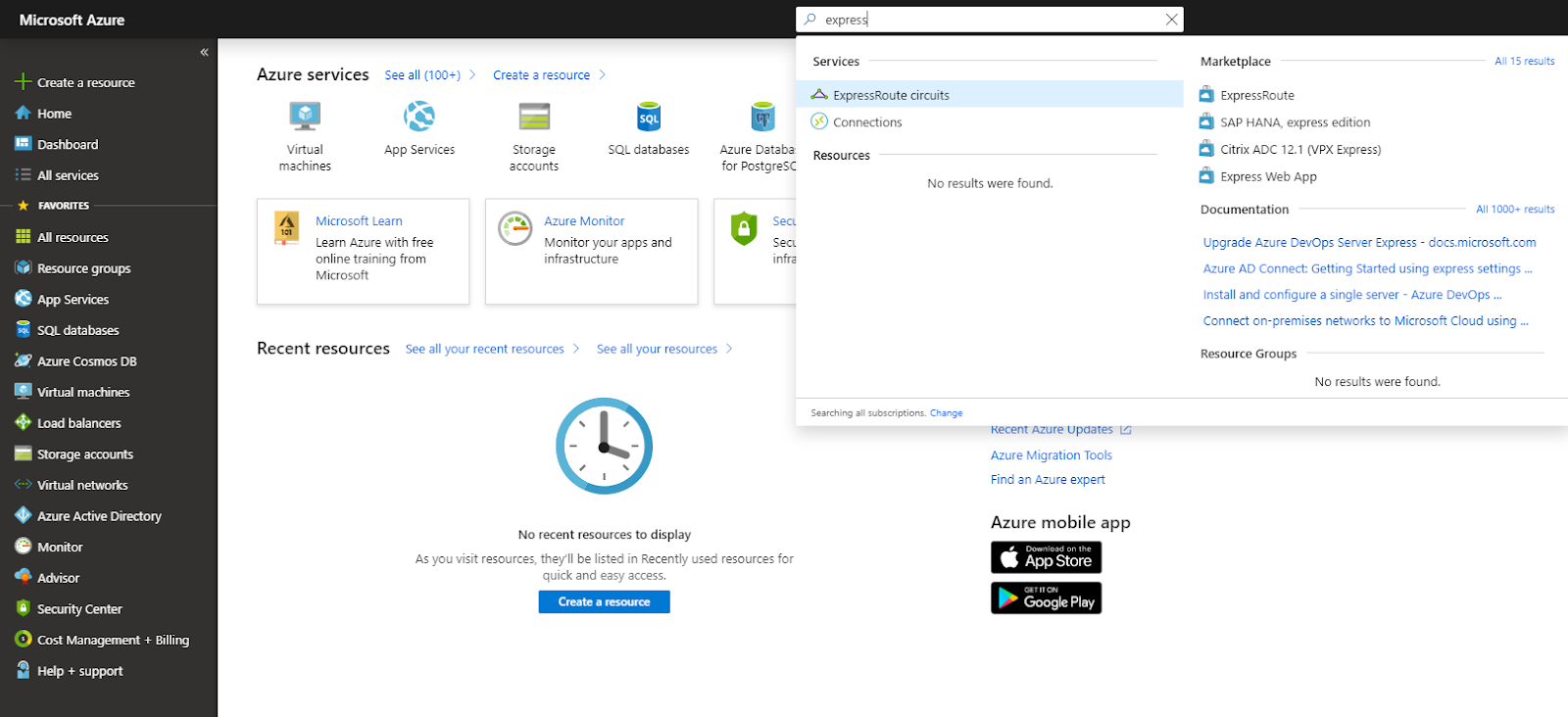Choose SAP HANA, express edition result
The image size is (1568, 717).
[1296, 122]
